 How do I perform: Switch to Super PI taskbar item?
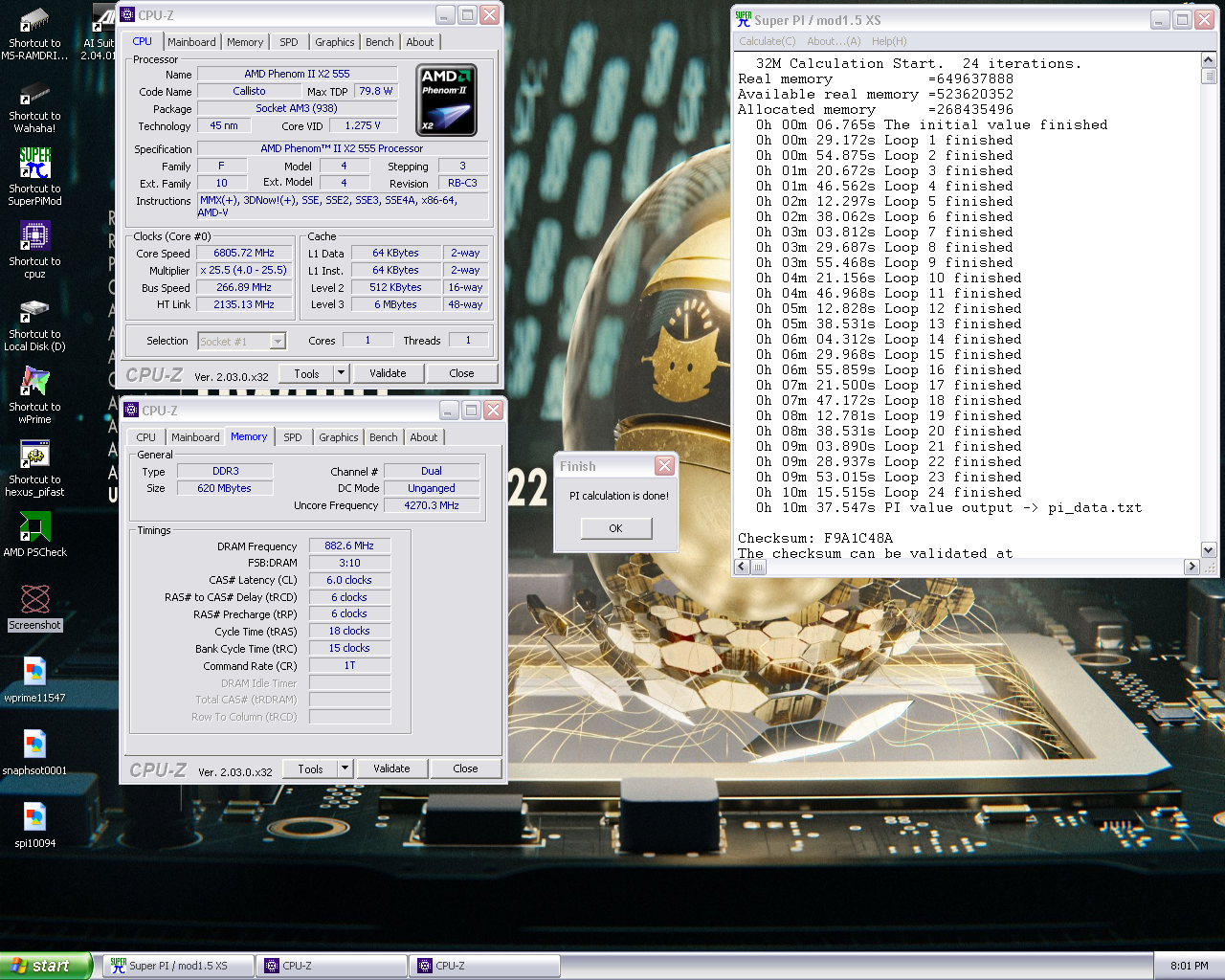(x=178, y=966)
